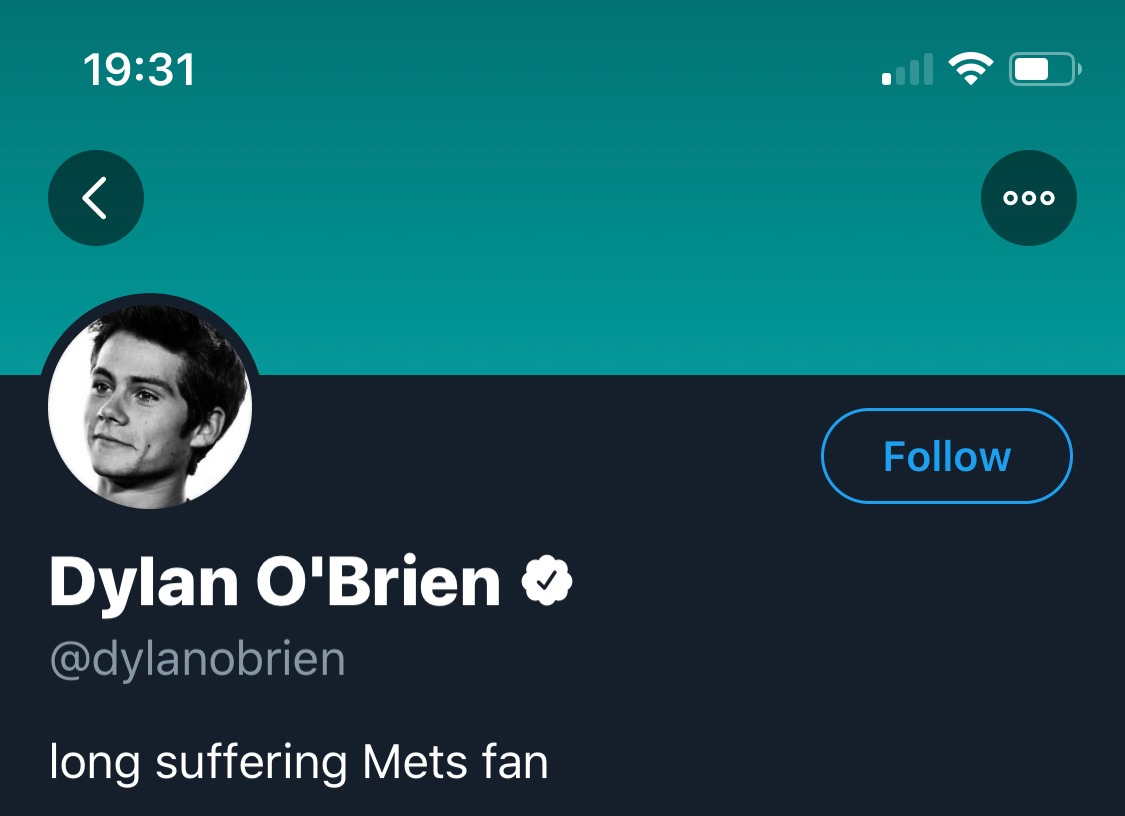Image resolution: width=1125 pixels, height=816 pixels.
Task: Tap the bio text about Mets fan
Action: pyautogui.click(x=299, y=763)
